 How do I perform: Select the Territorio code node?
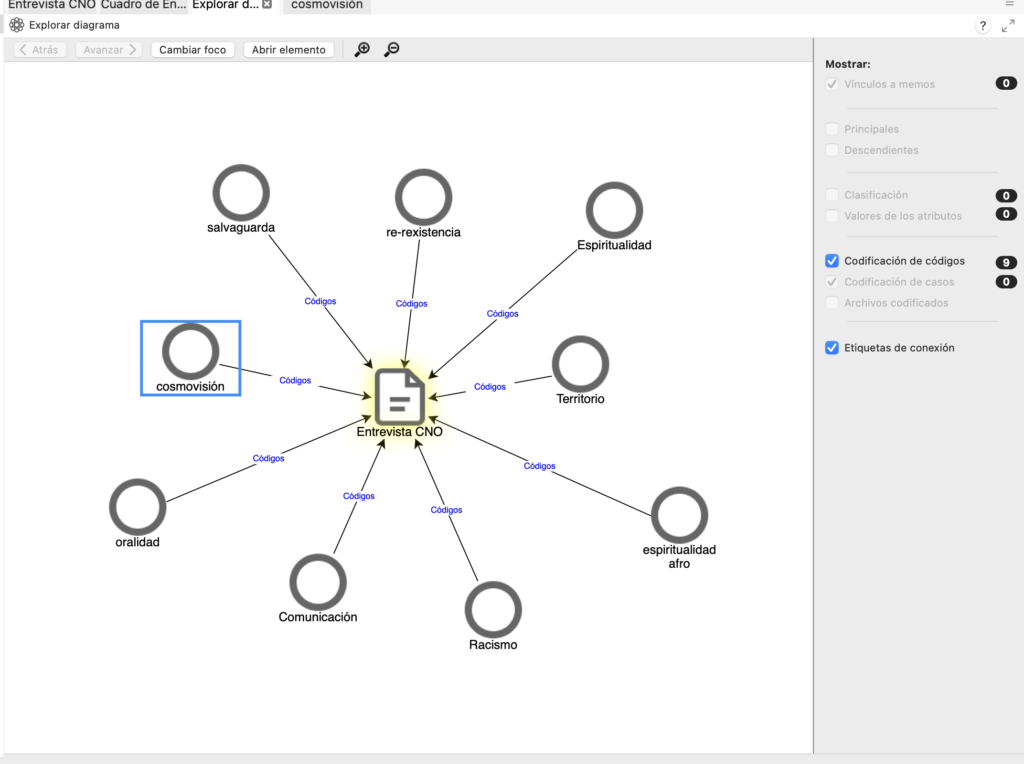(x=580, y=364)
